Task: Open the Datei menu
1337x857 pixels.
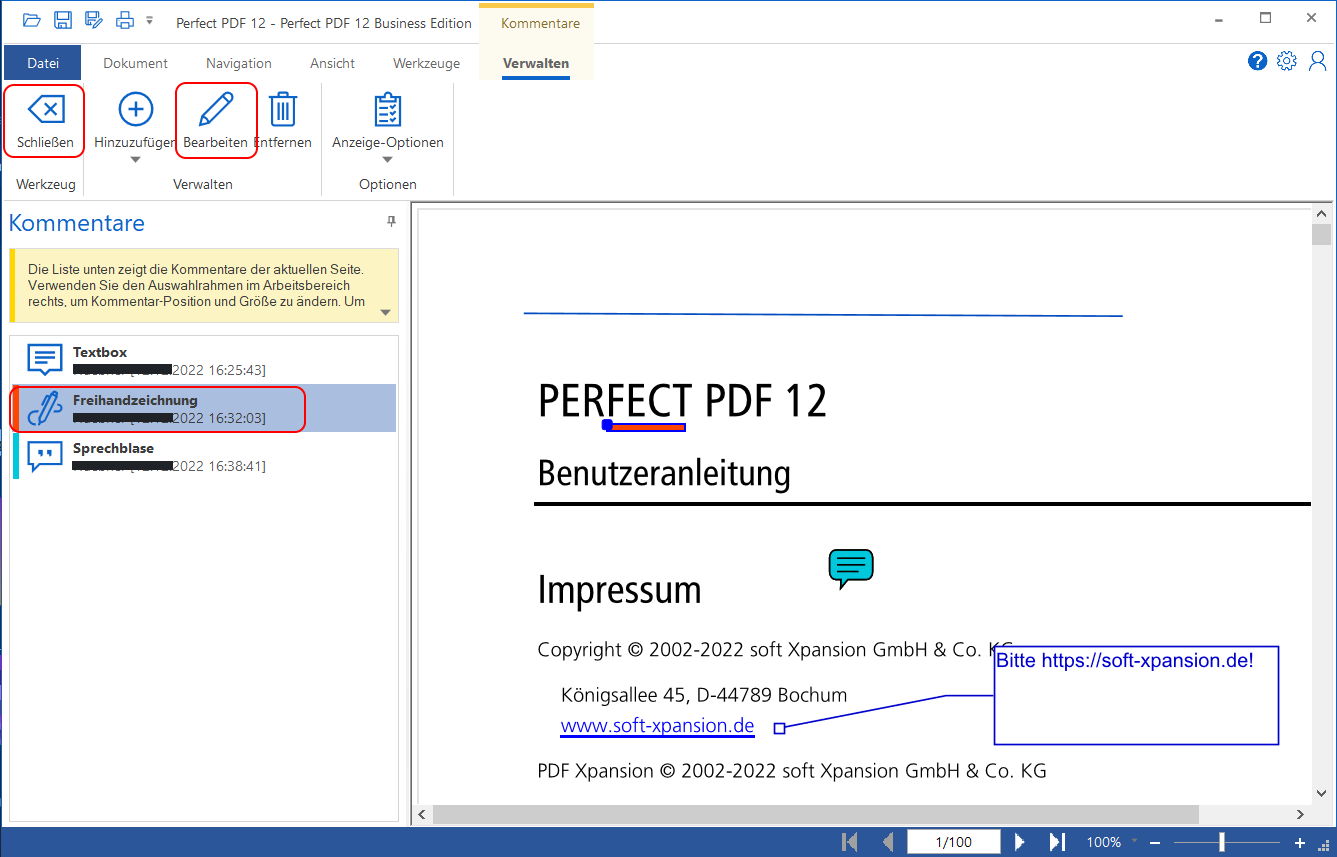Action: (x=43, y=63)
